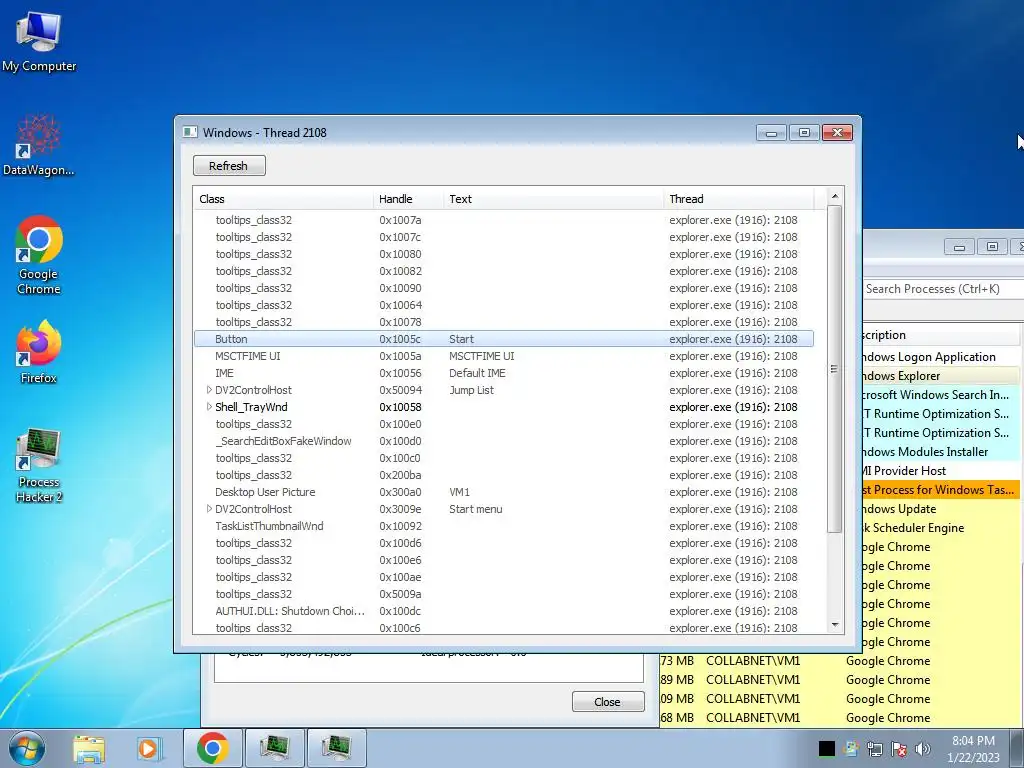Image resolution: width=1024 pixels, height=768 pixels.
Task: Click the text VM1 in the list
Action: [x=459, y=492]
